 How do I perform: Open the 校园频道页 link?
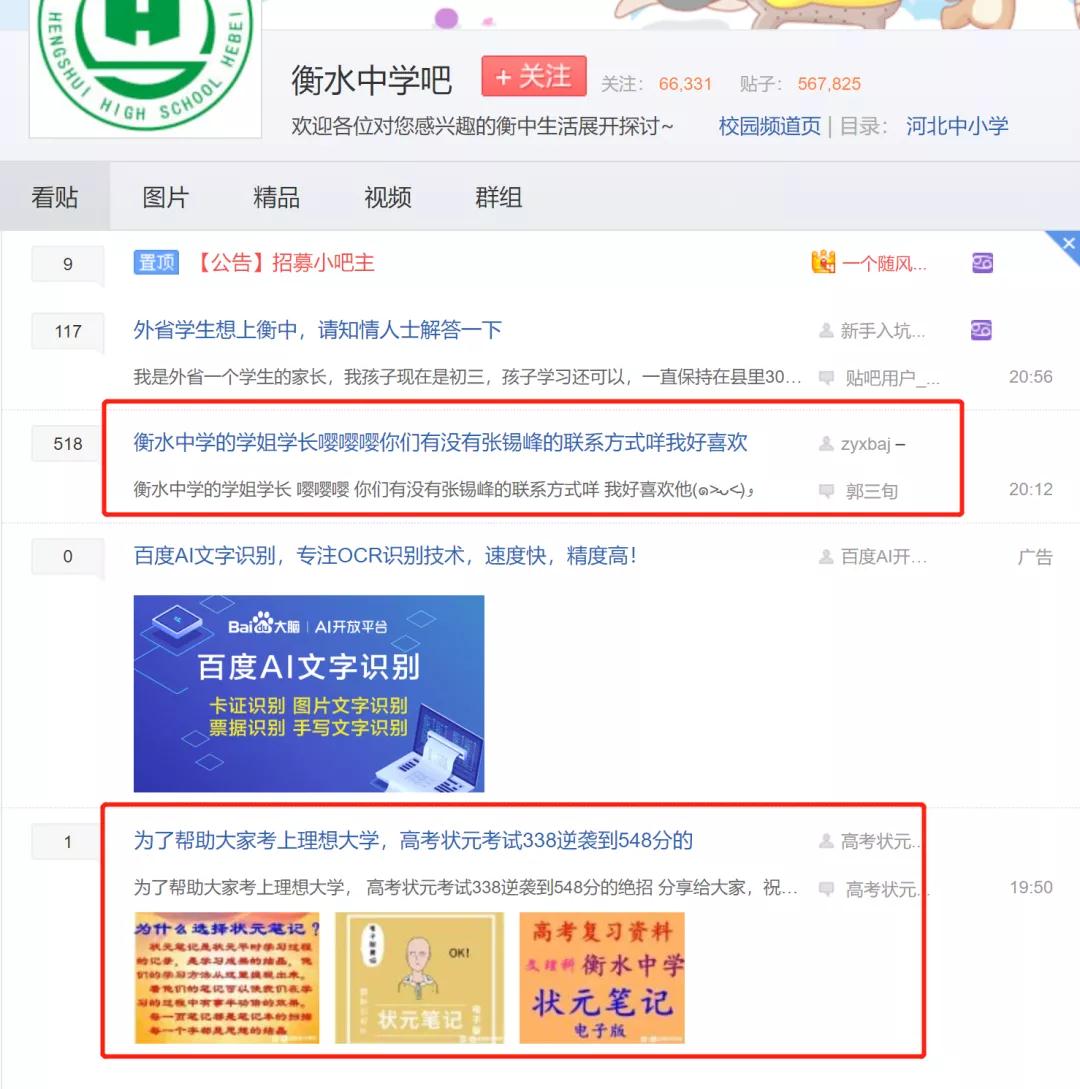[770, 126]
